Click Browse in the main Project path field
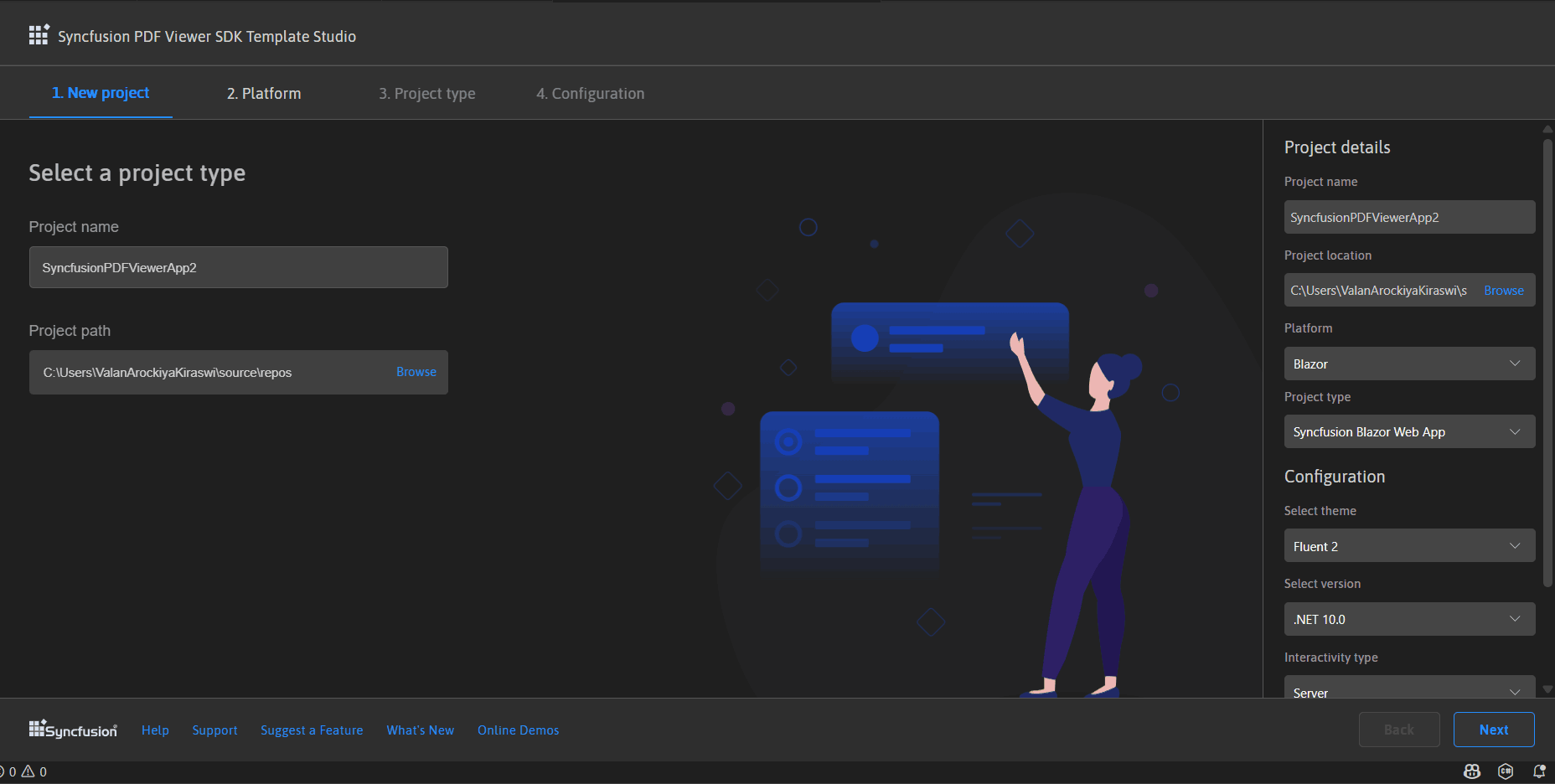Image resolution: width=1555 pixels, height=784 pixels. [x=416, y=372]
